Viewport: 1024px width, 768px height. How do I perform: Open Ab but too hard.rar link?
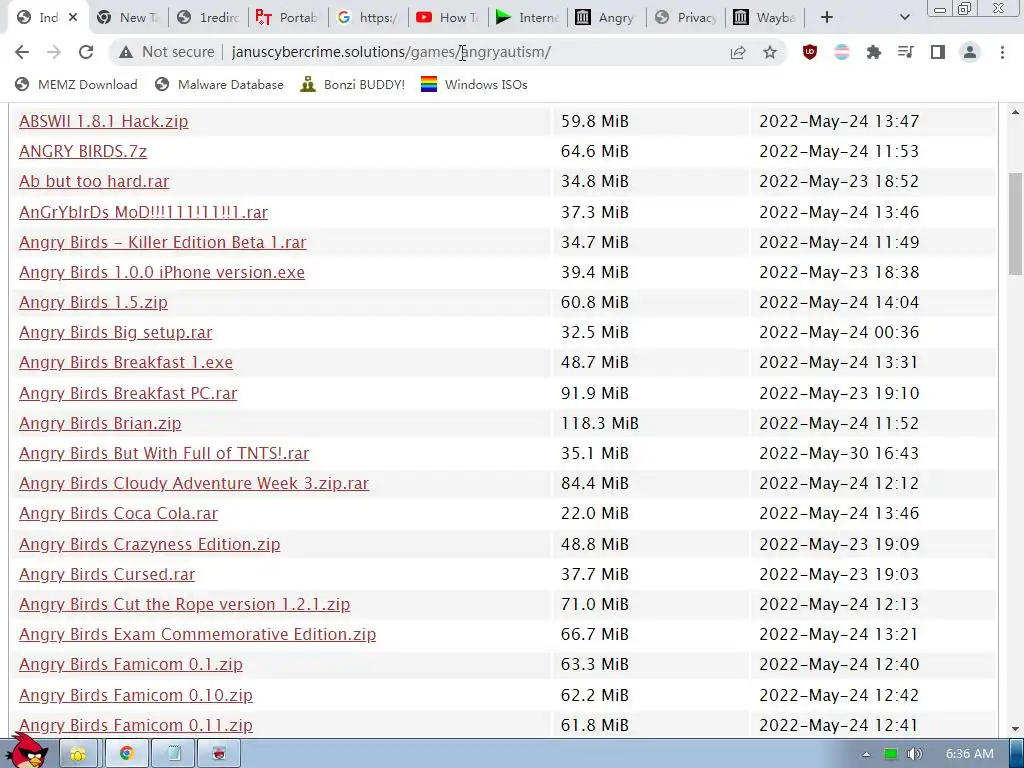94,182
